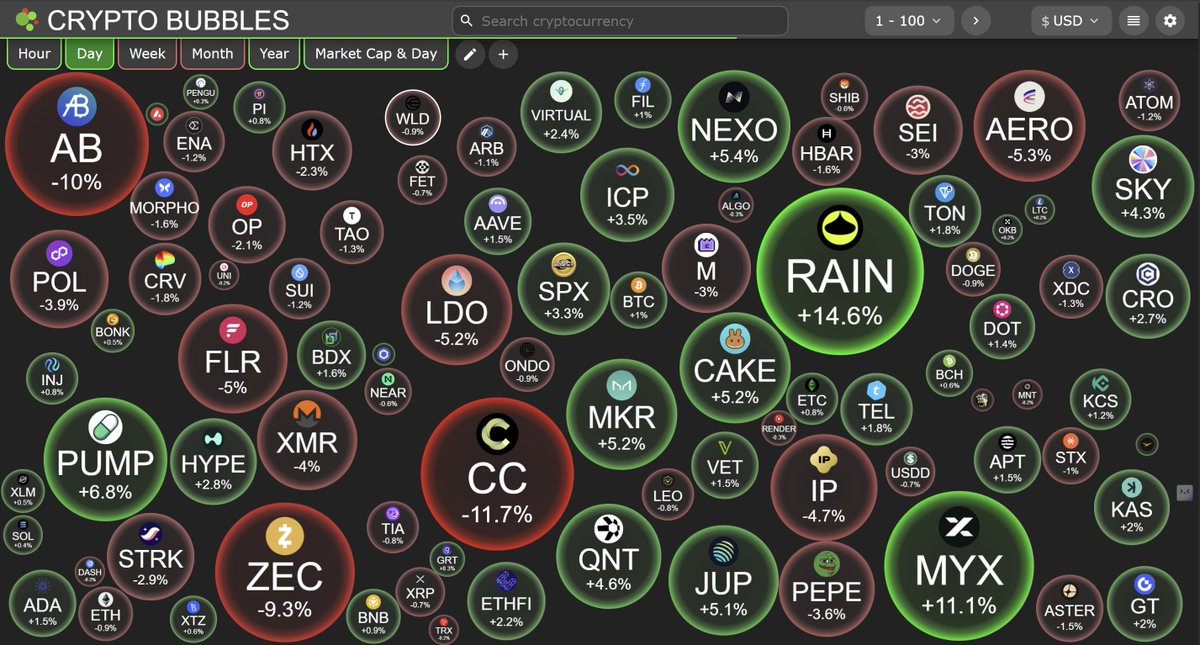Select the QNT bubble
The height and width of the screenshot is (645, 1200).
[x=608, y=555]
